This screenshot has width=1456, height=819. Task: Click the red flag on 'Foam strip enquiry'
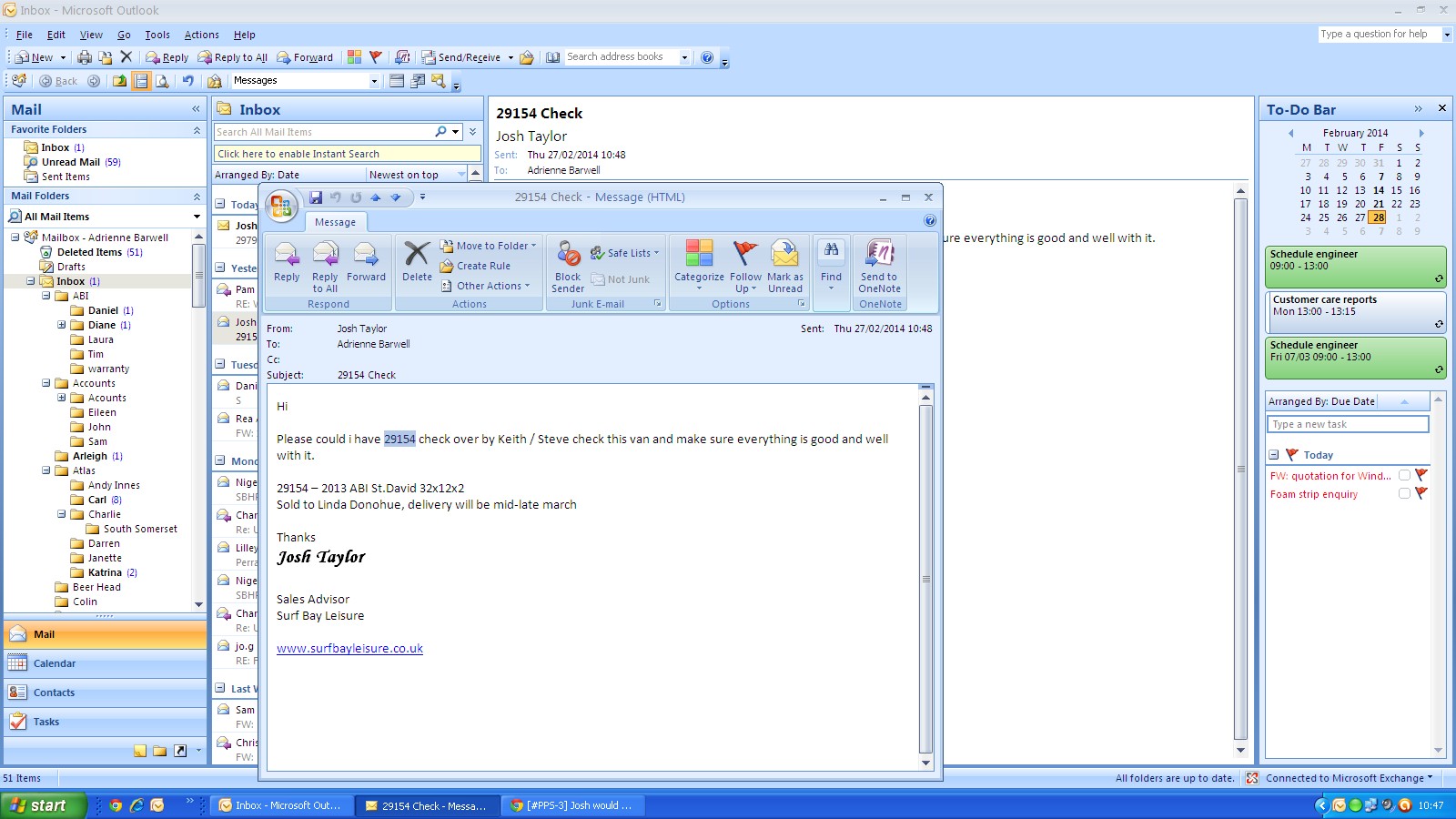[1421, 493]
